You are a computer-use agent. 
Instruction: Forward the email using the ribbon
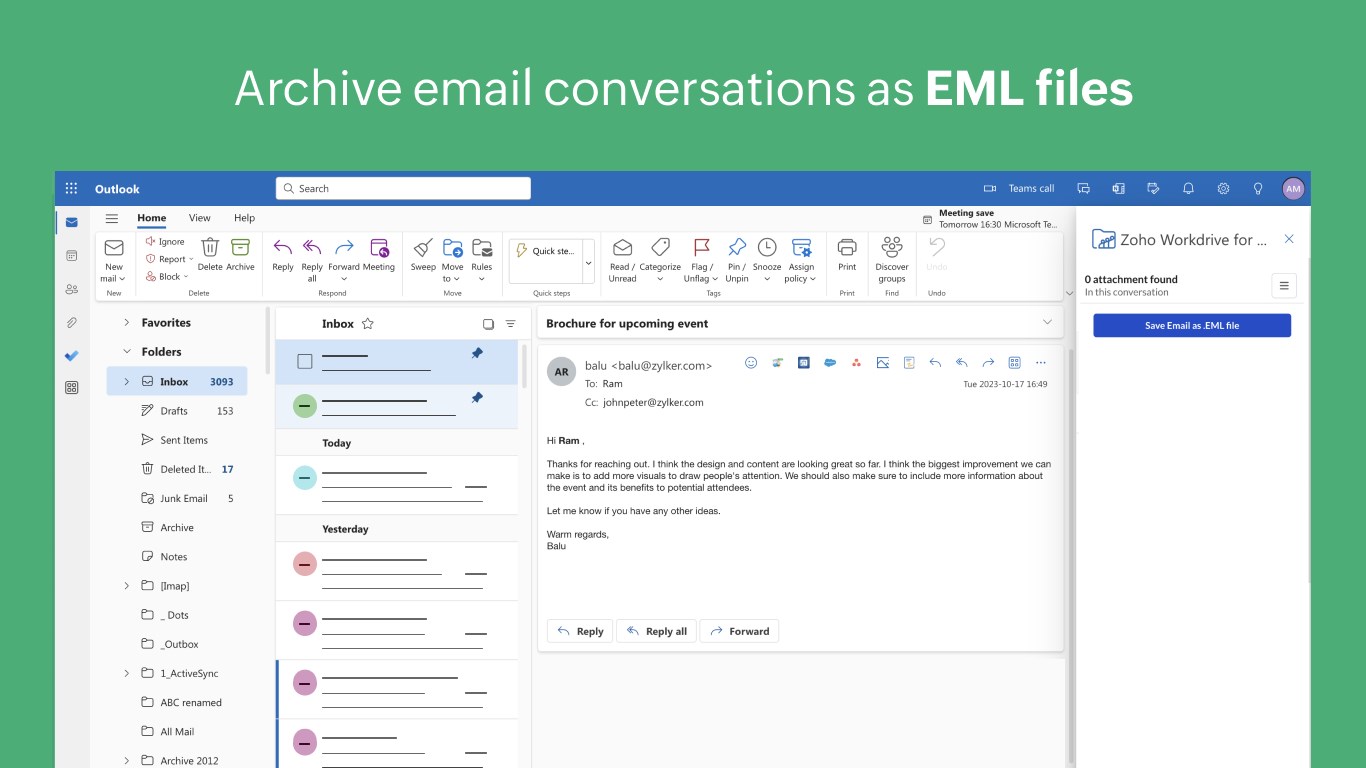344,260
